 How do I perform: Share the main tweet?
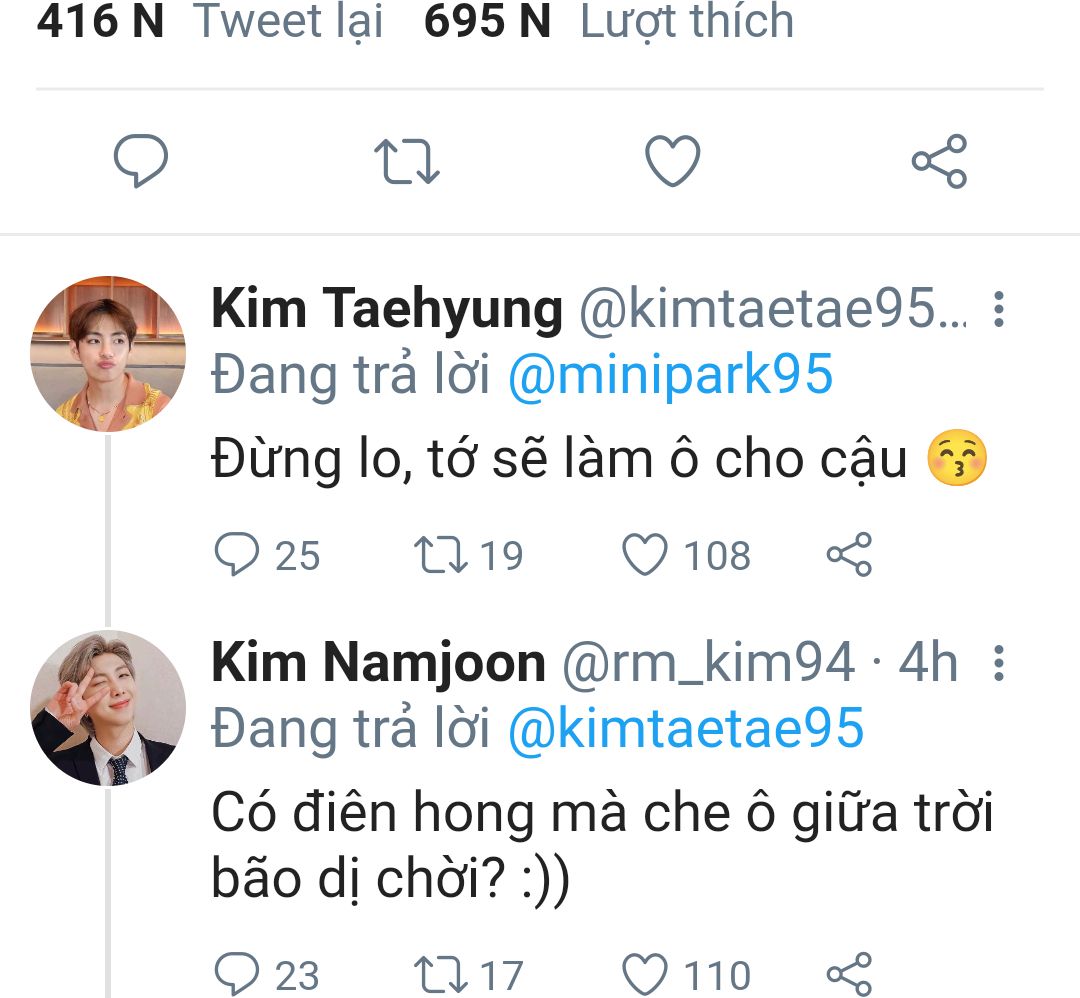939,162
